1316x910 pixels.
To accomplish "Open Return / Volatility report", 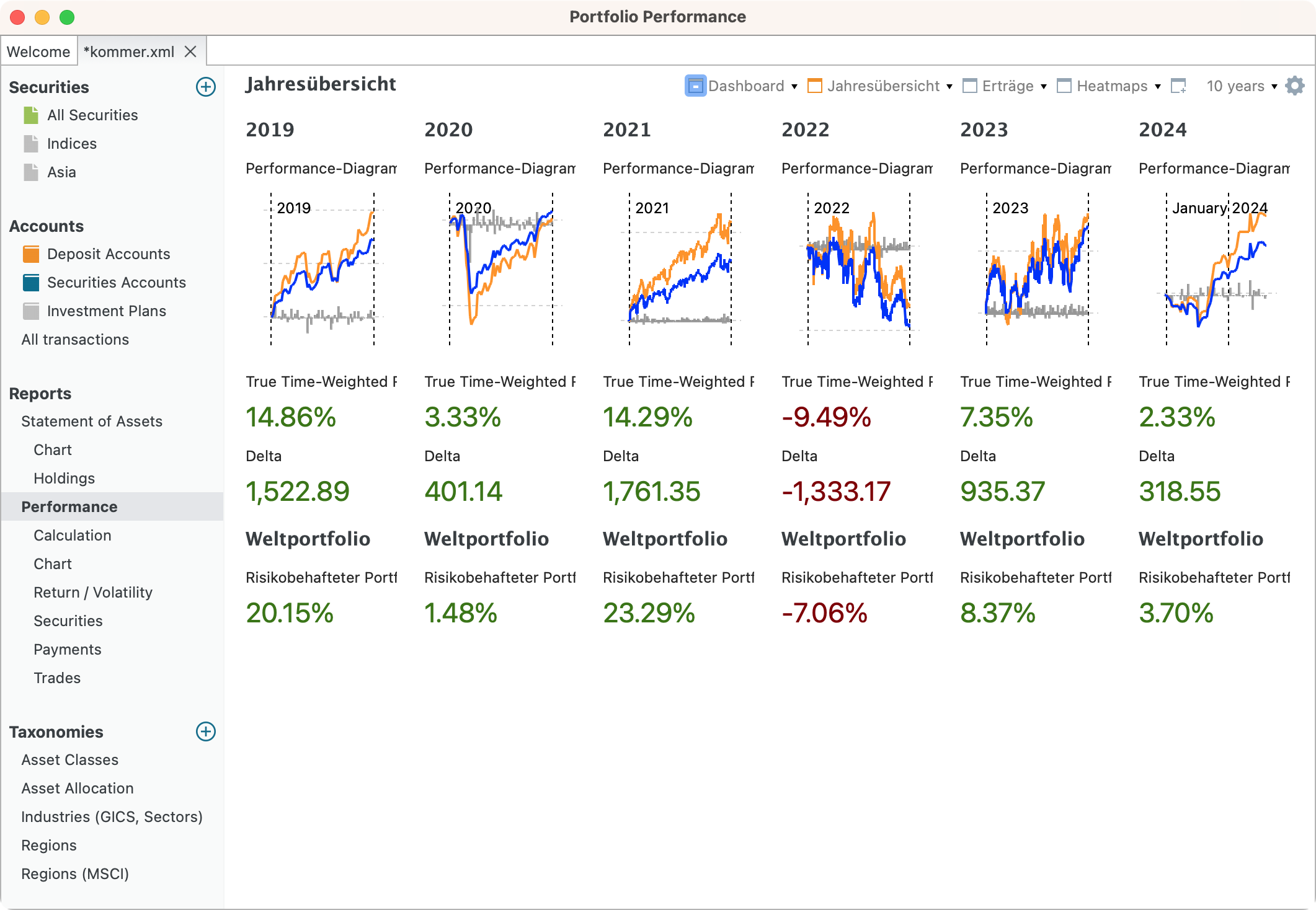I will click(93, 593).
